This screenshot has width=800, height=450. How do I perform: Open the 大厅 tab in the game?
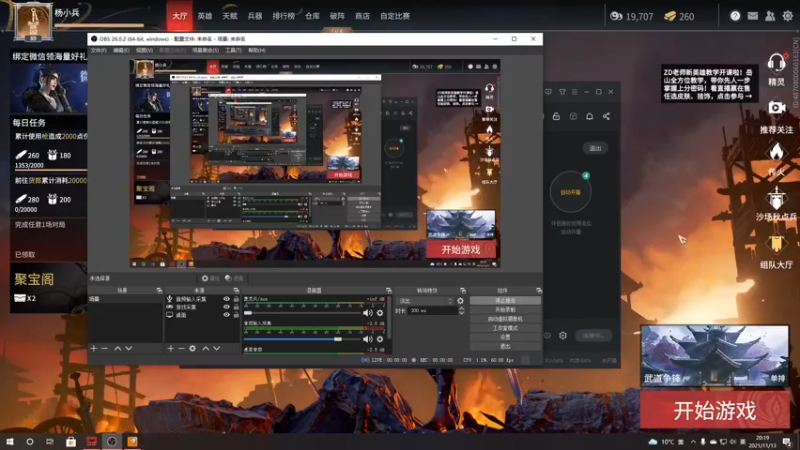tap(180, 16)
